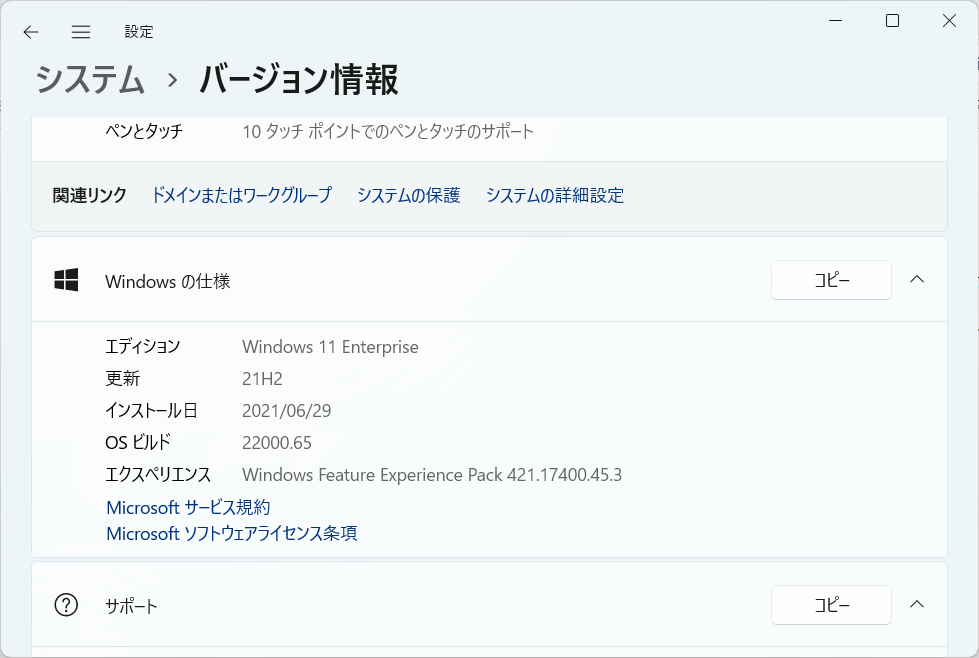Copy the サポート section details
Viewport: 979px width, 658px height.
coord(831,604)
